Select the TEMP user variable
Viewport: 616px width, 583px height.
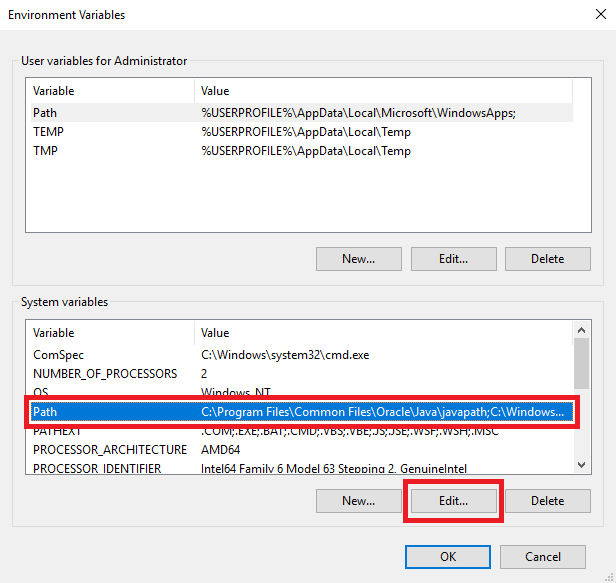pyautogui.click(x=301, y=132)
